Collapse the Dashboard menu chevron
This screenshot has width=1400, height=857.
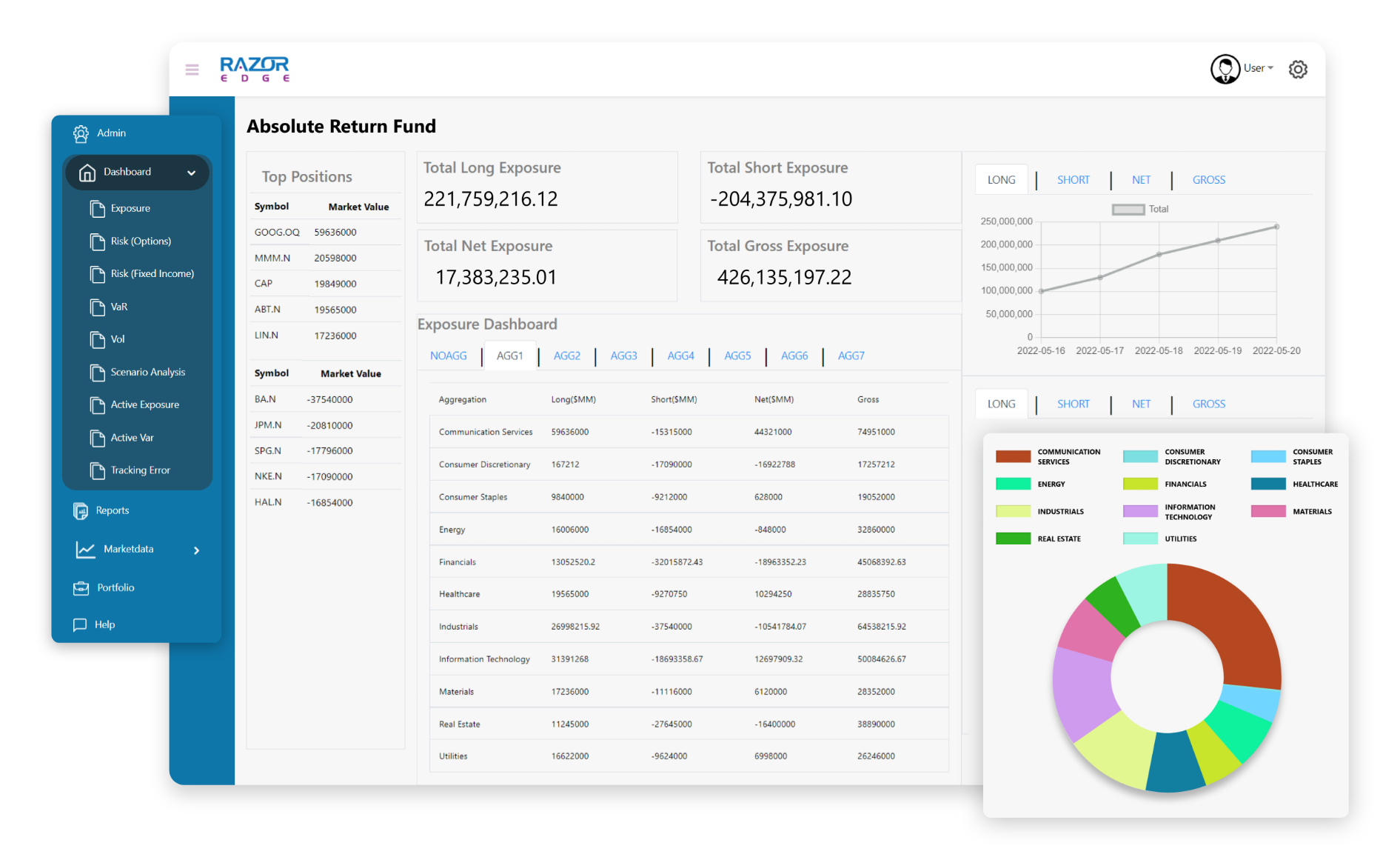point(191,173)
